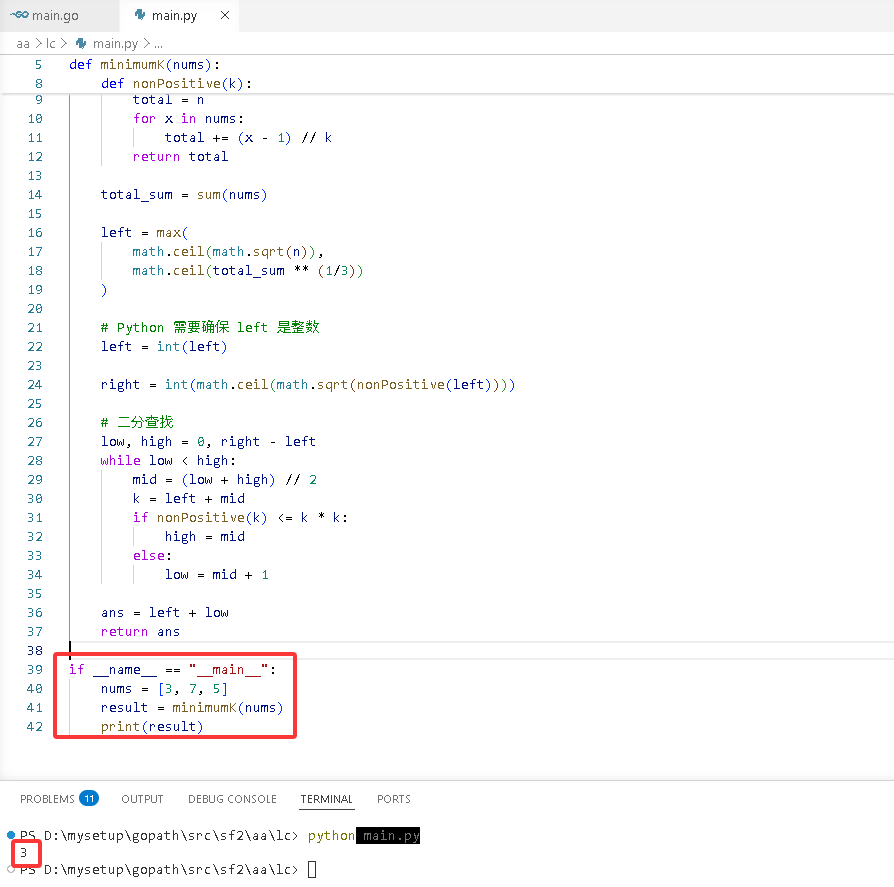Open the DEBUG CONSOLE panel tab
The height and width of the screenshot is (887, 894).
[232, 799]
